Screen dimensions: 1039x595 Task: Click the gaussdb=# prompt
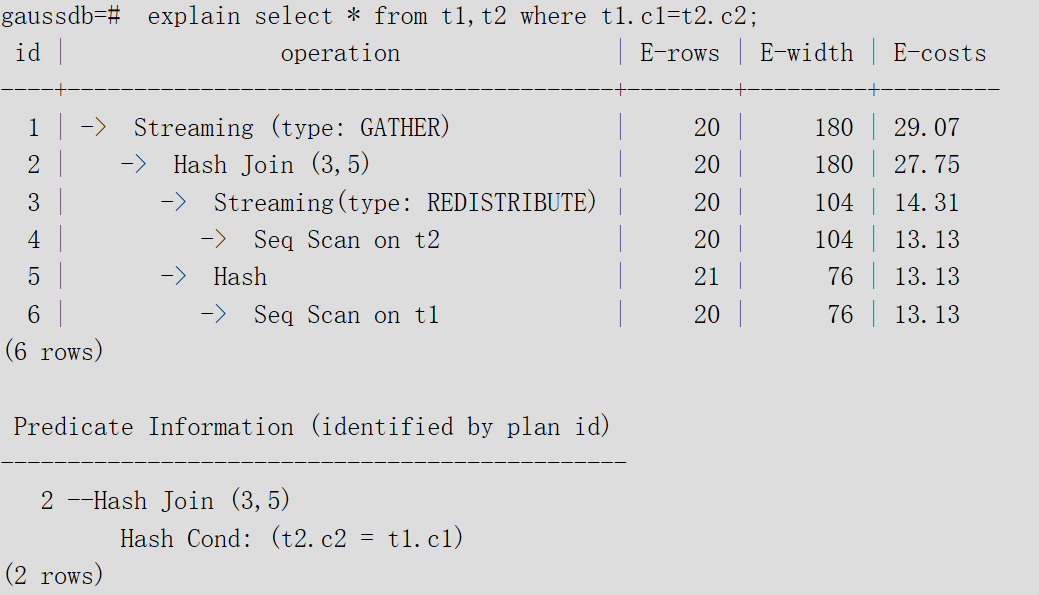(x=62, y=16)
